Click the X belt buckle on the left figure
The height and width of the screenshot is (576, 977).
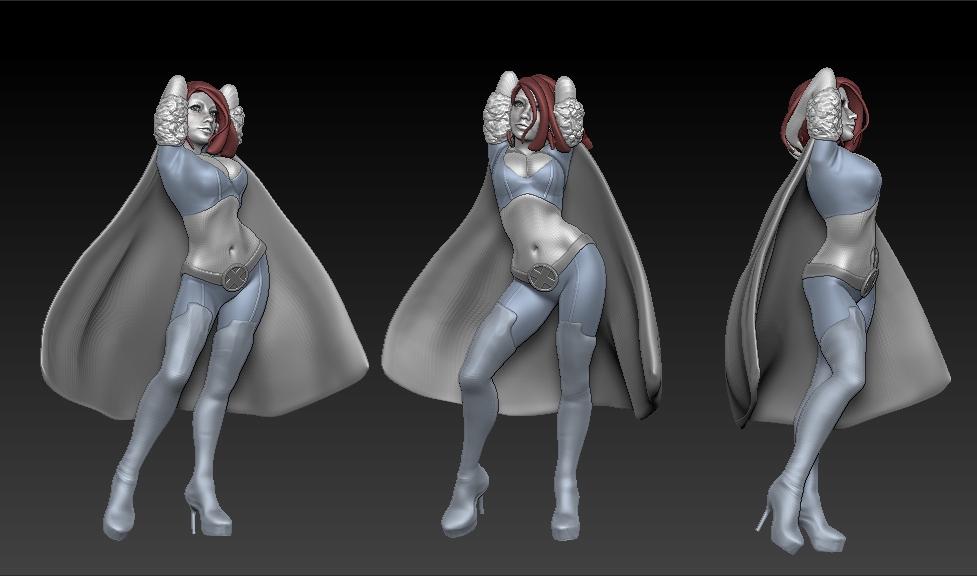click(x=236, y=277)
